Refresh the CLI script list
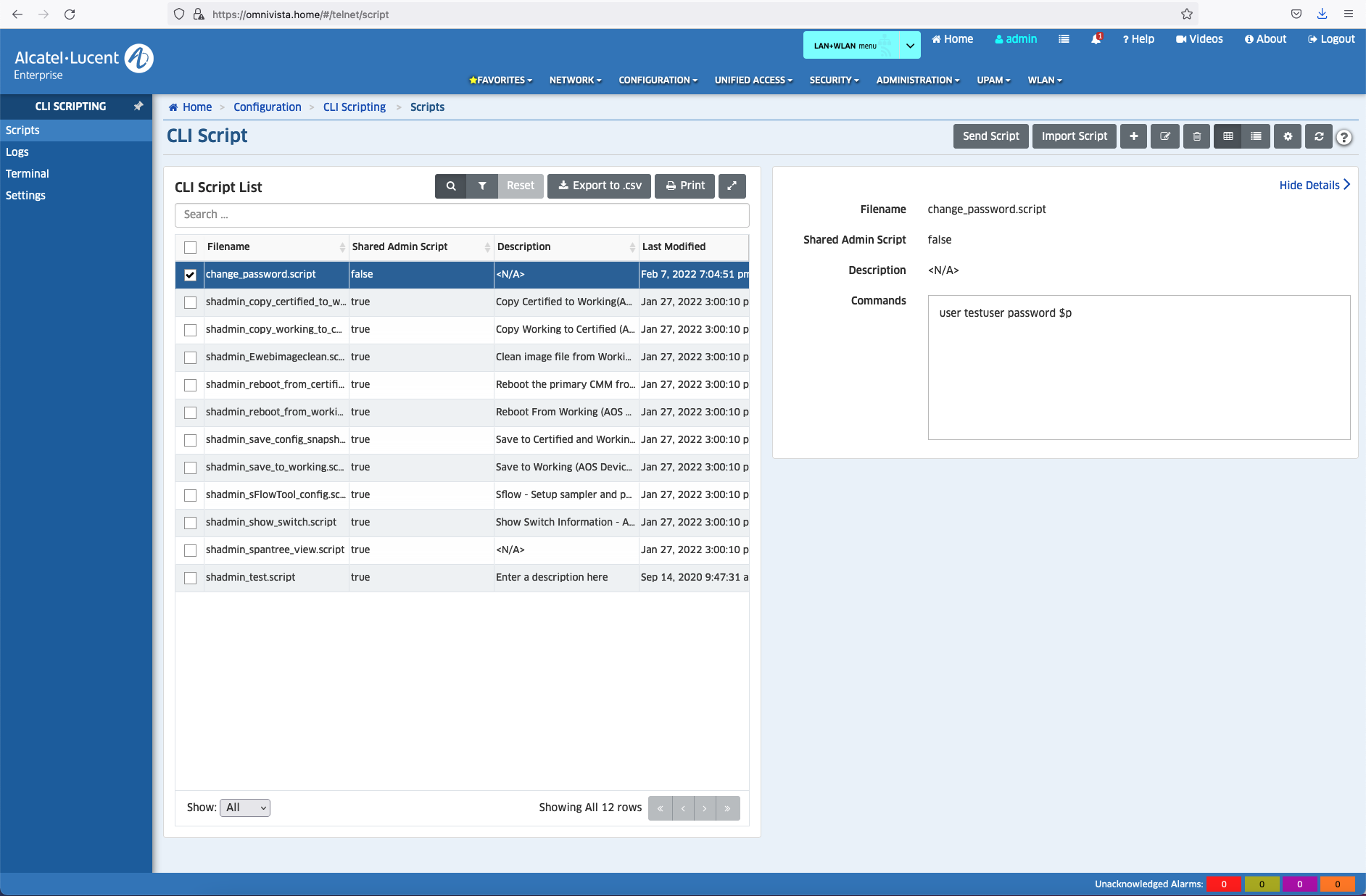1366x896 pixels. [x=1319, y=136]
